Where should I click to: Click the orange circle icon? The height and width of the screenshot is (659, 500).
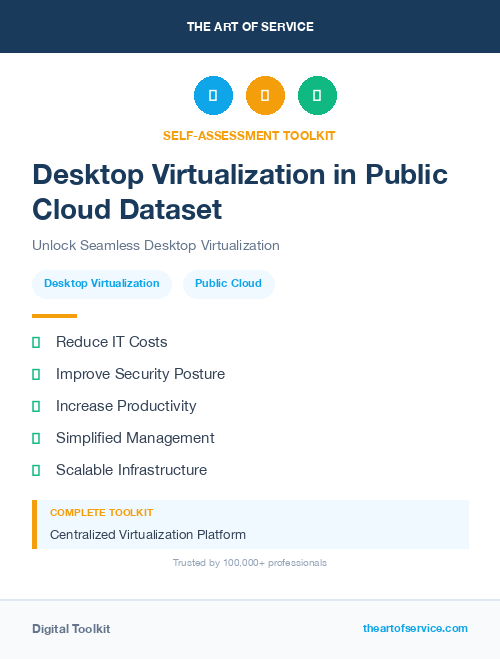(x=265, y=95)
